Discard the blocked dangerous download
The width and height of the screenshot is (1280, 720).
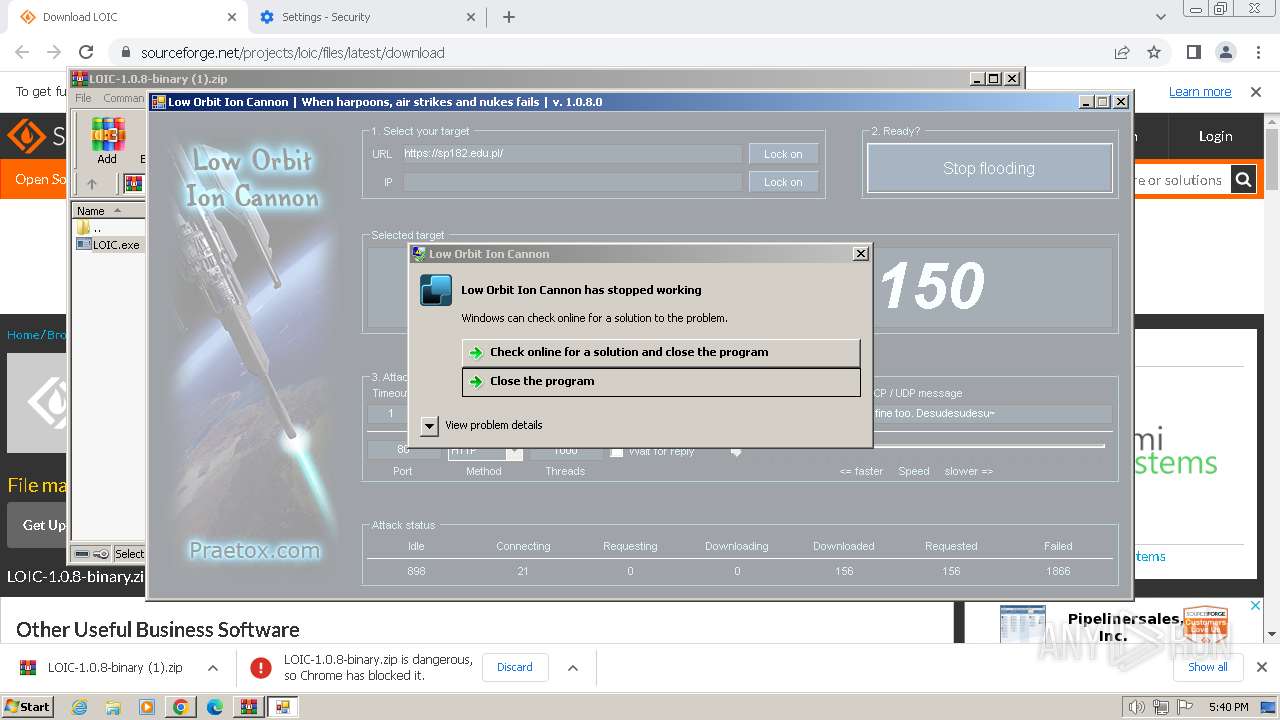(515, 667)
